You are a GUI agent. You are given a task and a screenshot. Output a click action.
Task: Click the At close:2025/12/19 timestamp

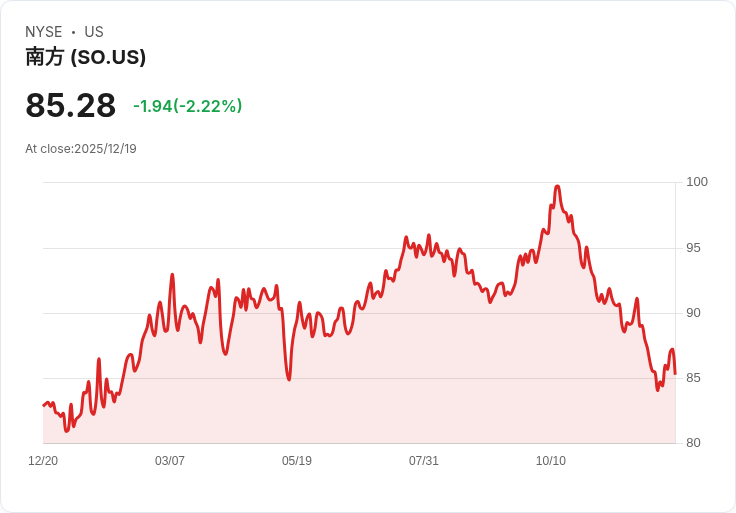pos(81,149)
